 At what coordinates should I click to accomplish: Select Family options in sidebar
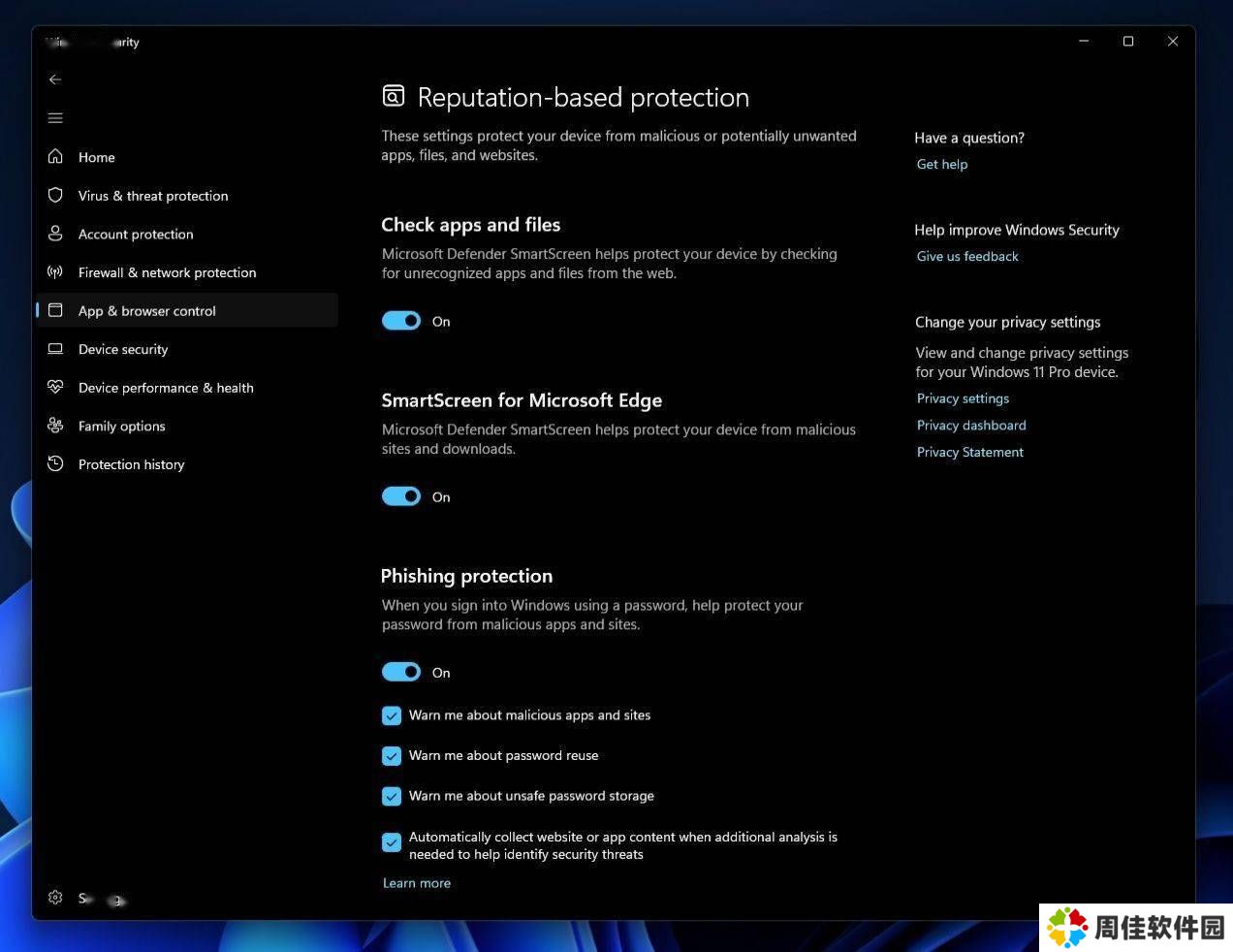(x=187, y=426)
